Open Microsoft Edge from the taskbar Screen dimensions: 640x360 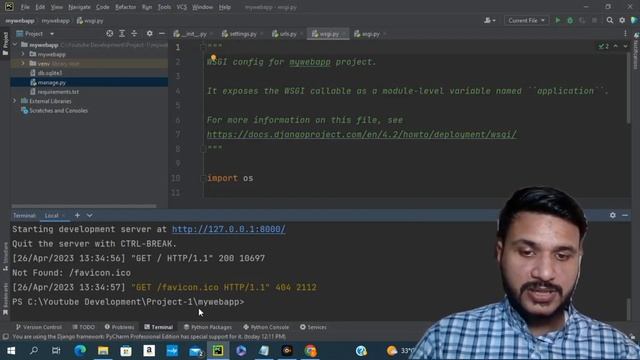[80, 351]
